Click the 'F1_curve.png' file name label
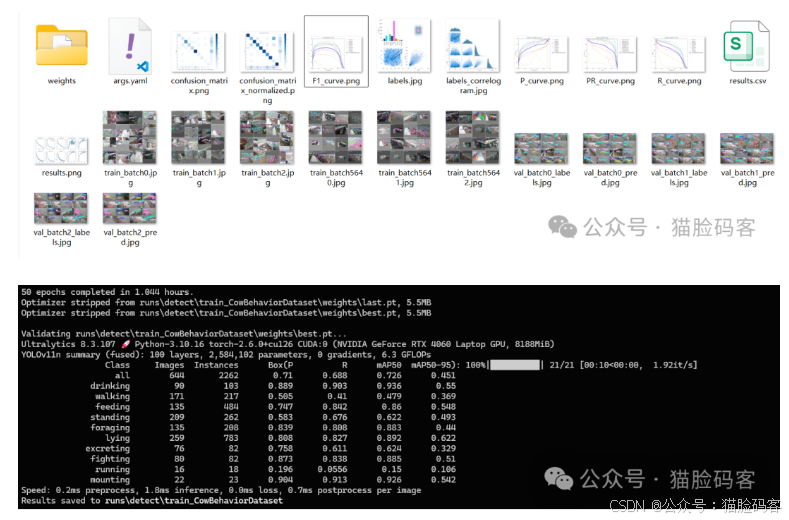 pyautogui.click(x=336, y=81)
